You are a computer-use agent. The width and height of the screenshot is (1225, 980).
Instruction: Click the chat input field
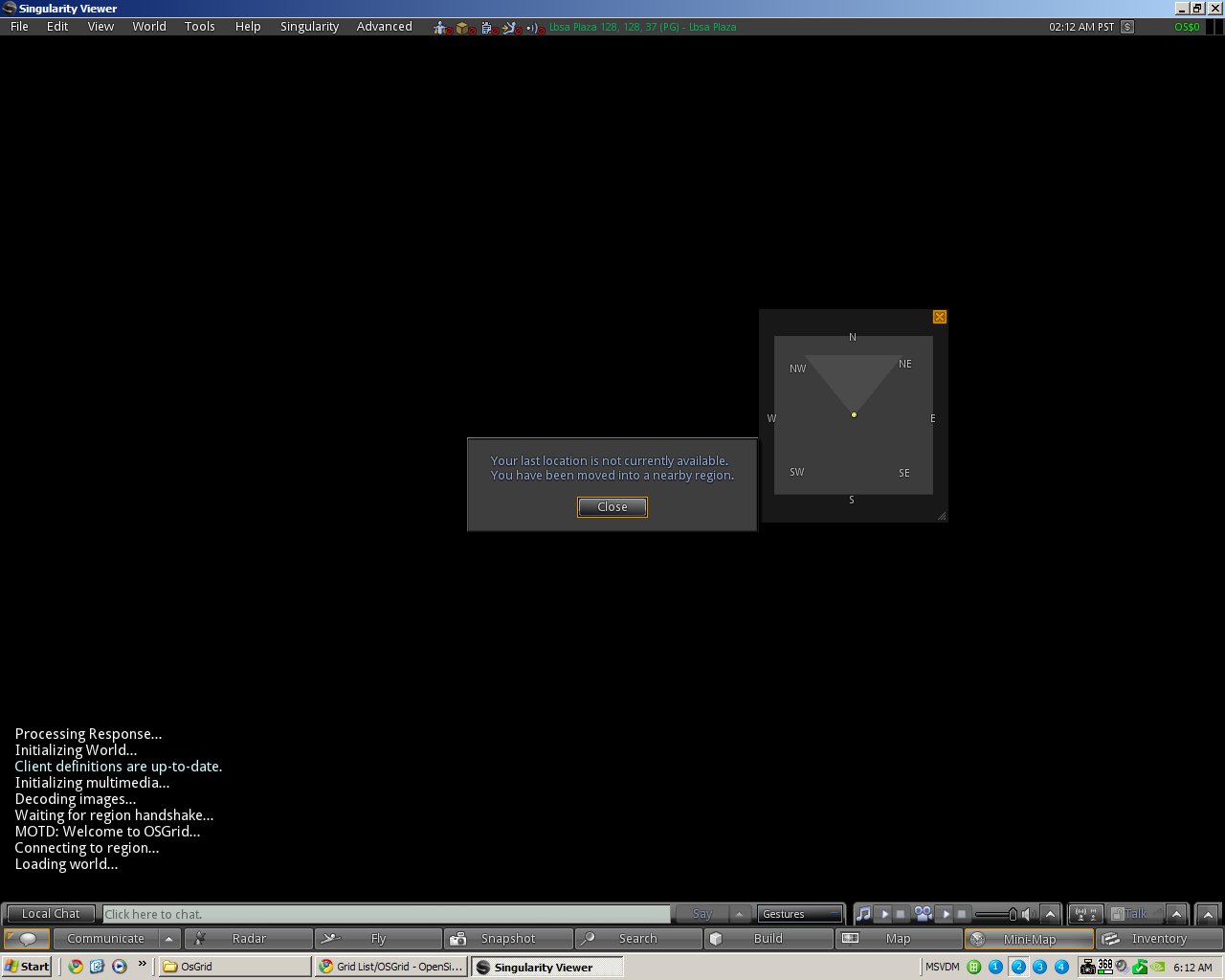(383, 913)
